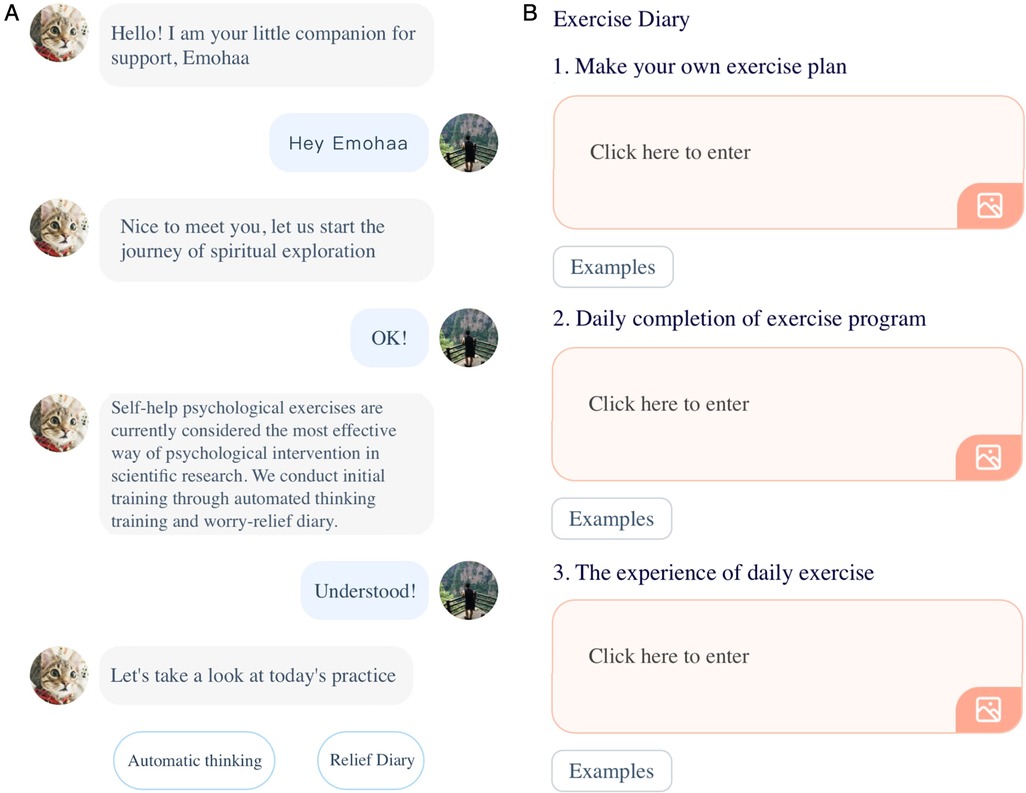This screenshot has width=1026, height=793.
Task: Open Examples under daily completion section
Action: tap(612, 519)
